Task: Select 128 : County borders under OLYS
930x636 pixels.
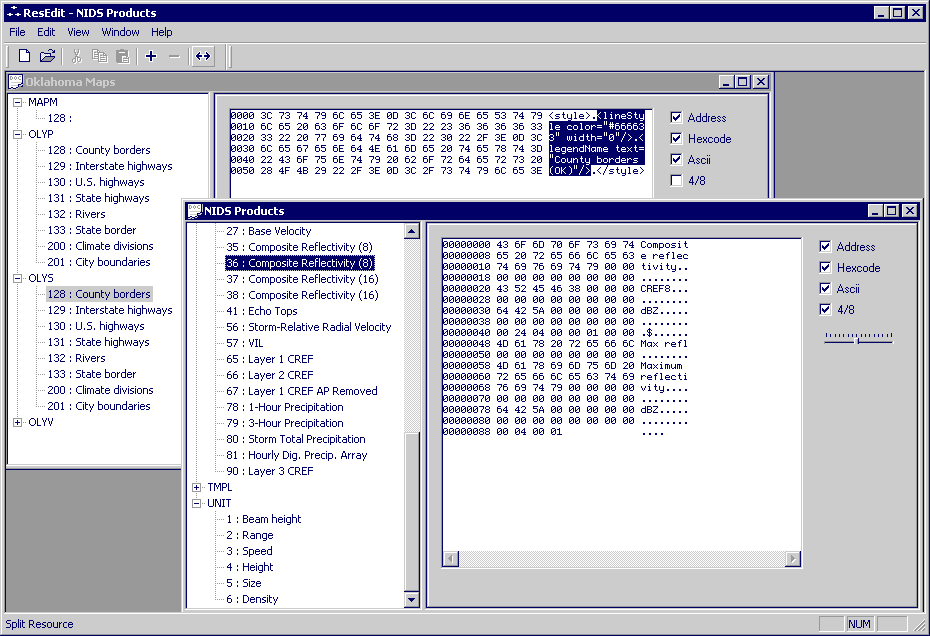Action: (x=99, y=294)
